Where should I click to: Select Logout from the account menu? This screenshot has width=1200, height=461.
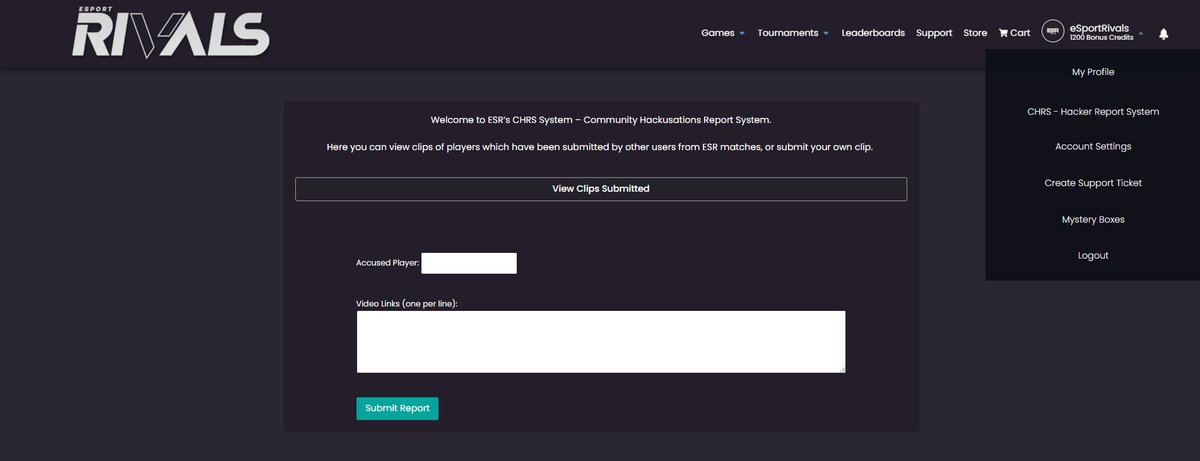coord(1093,256)
